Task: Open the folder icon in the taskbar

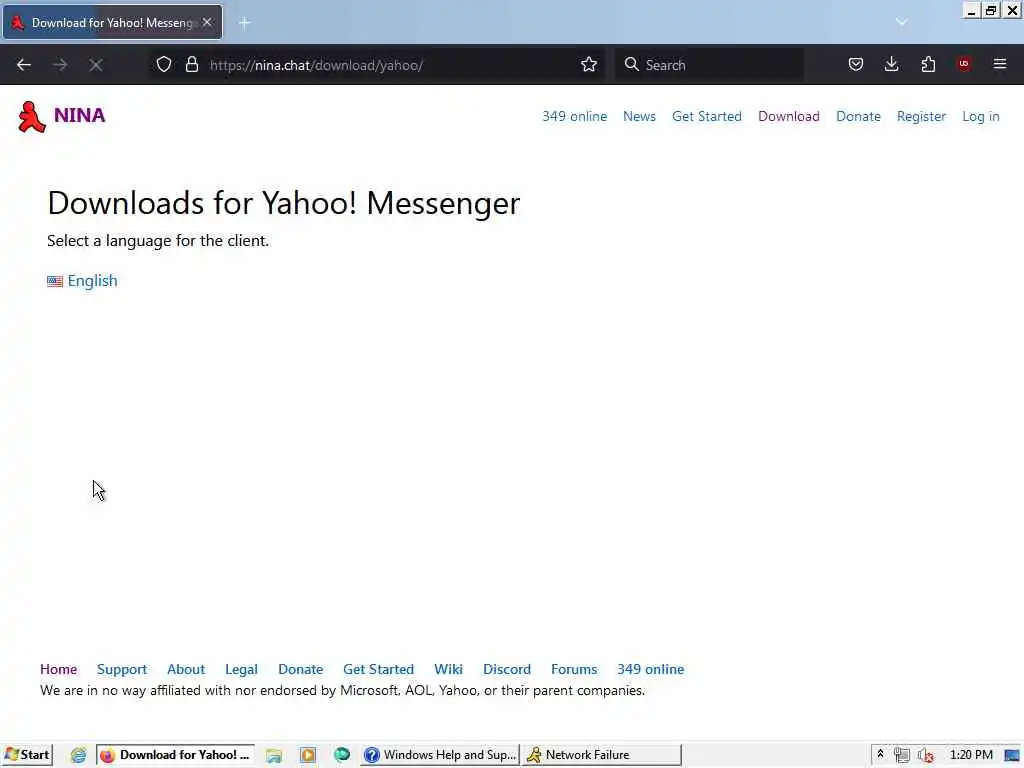Action: click(x=274, y=756)
